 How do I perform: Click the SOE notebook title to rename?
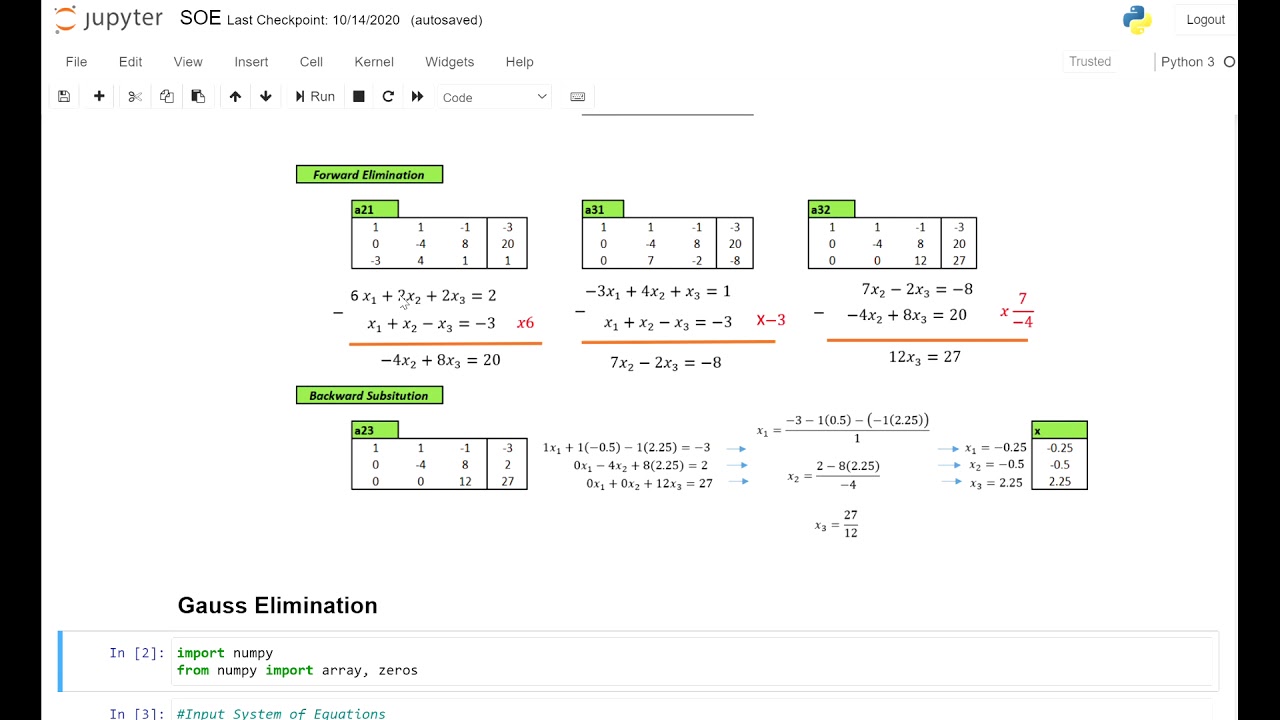click(200, 19)
